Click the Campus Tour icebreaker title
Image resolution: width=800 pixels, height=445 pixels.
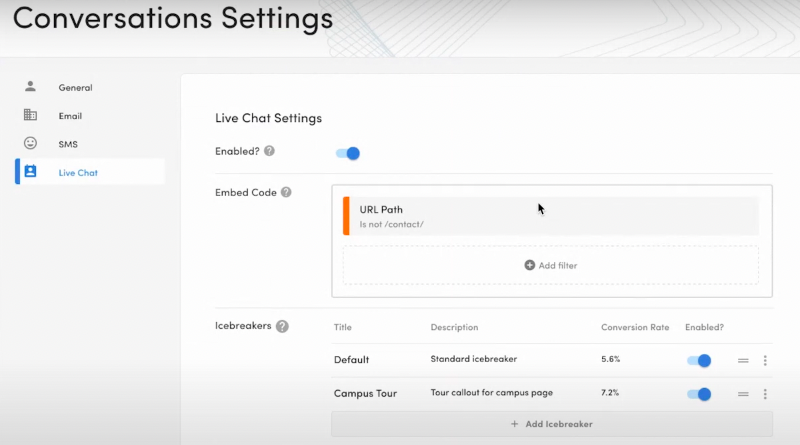[x=365, y=393]
